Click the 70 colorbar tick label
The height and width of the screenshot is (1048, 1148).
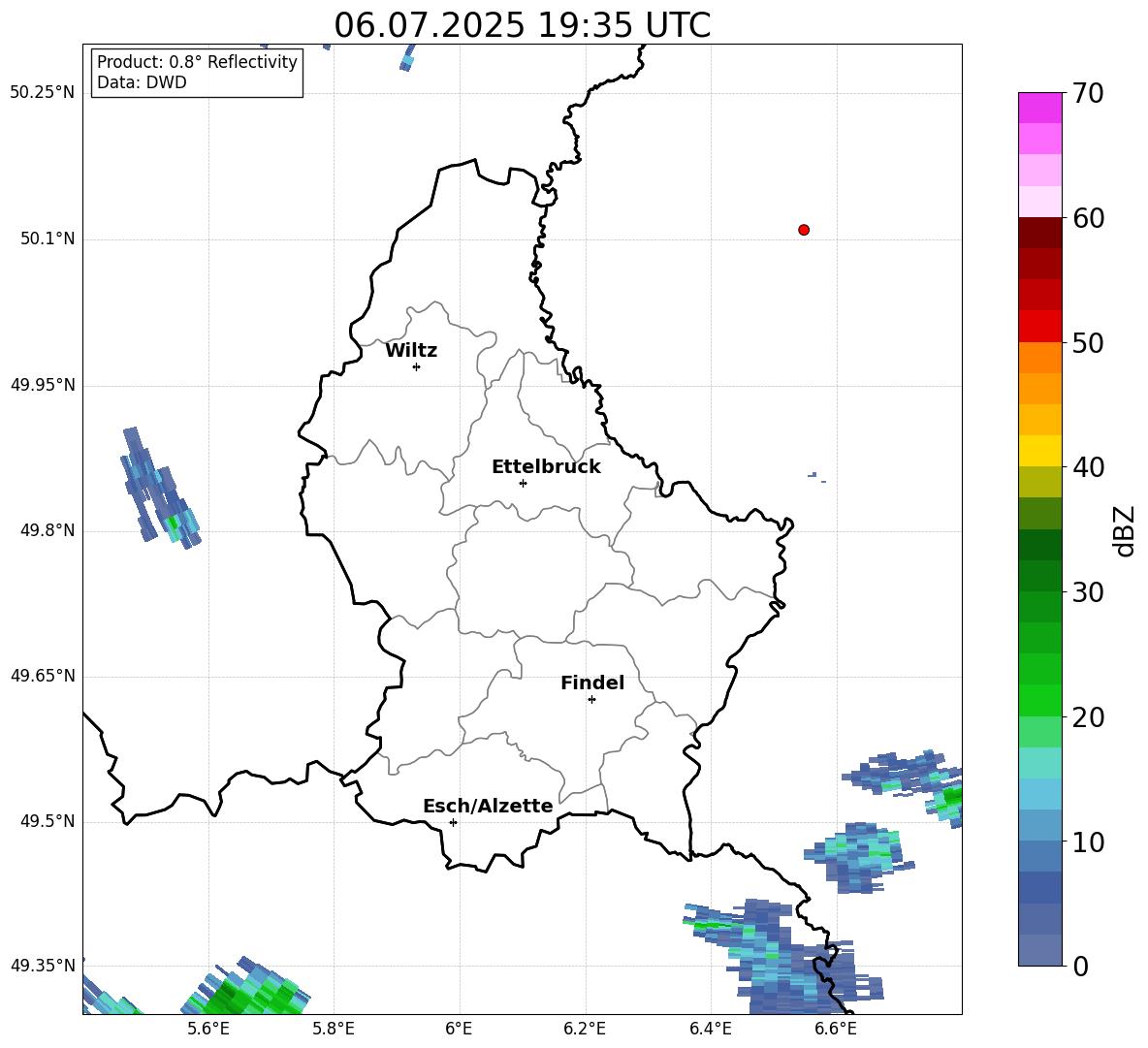coord(1088,94)
